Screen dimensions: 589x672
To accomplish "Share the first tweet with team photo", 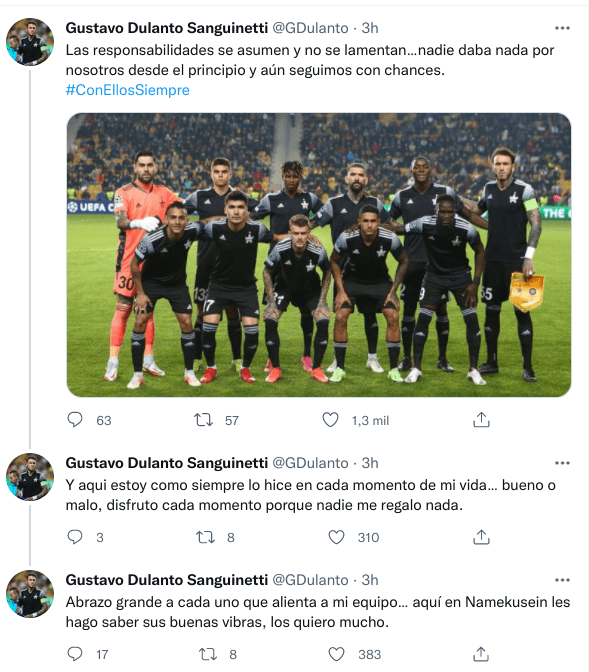I will click(481, 420).
